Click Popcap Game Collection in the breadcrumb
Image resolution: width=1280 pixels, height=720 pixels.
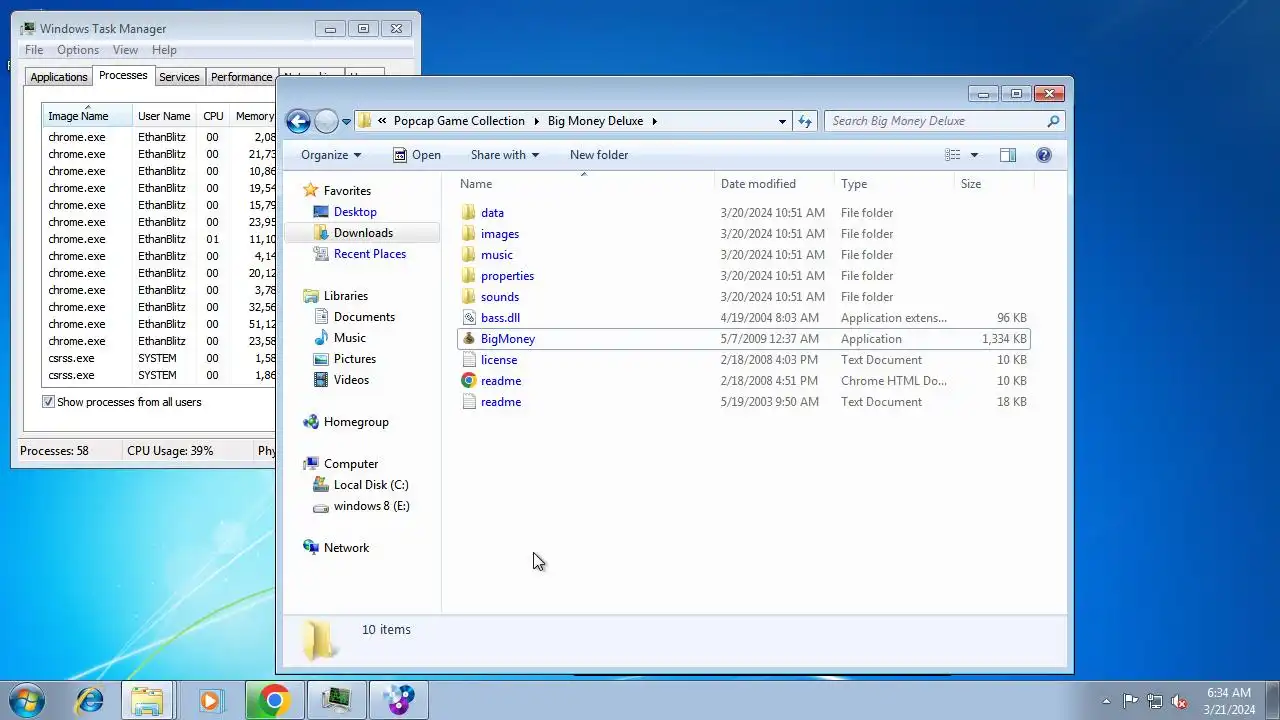pos(459,121)
